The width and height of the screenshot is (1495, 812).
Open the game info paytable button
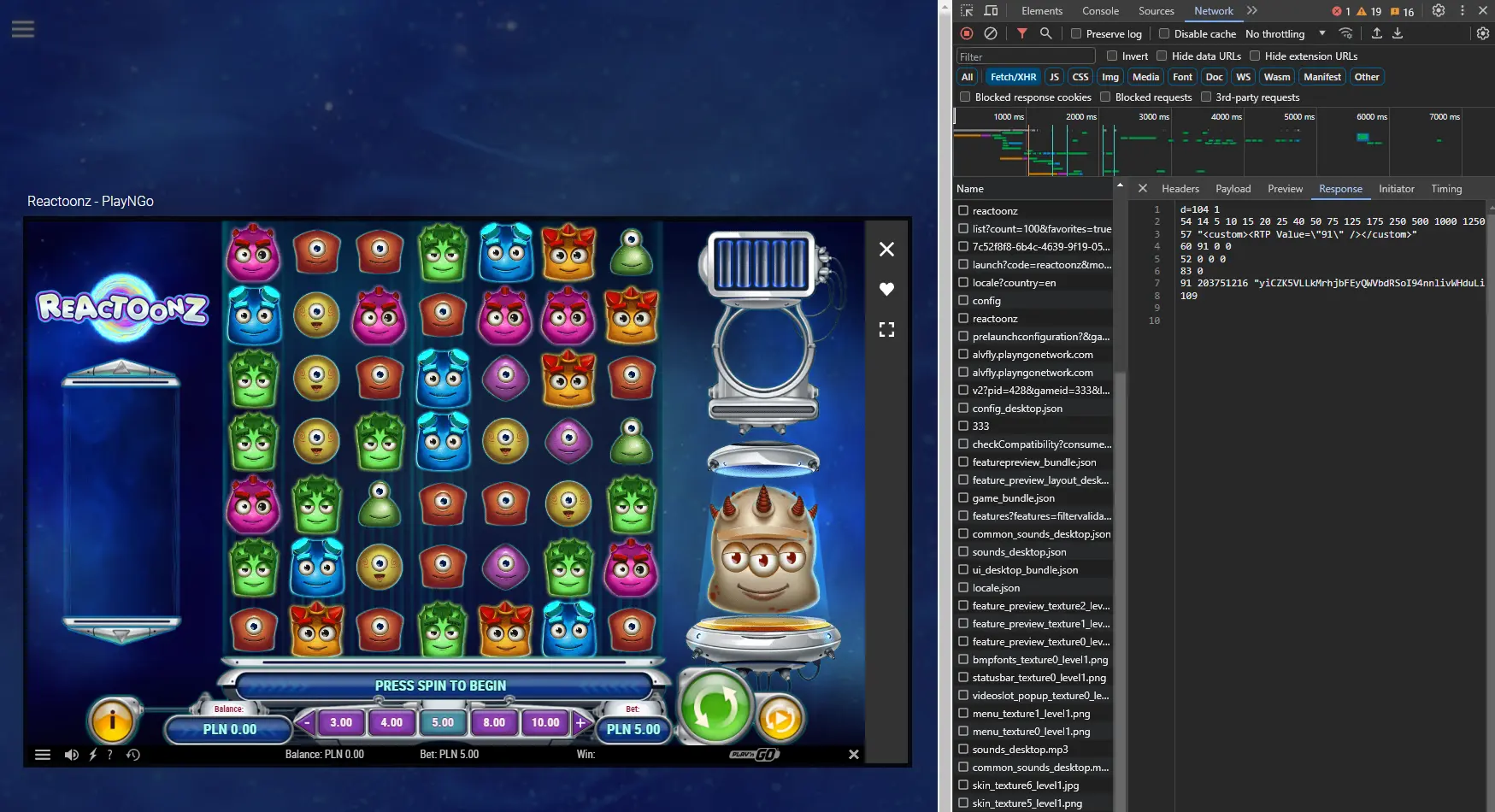(x=112, y=721)
